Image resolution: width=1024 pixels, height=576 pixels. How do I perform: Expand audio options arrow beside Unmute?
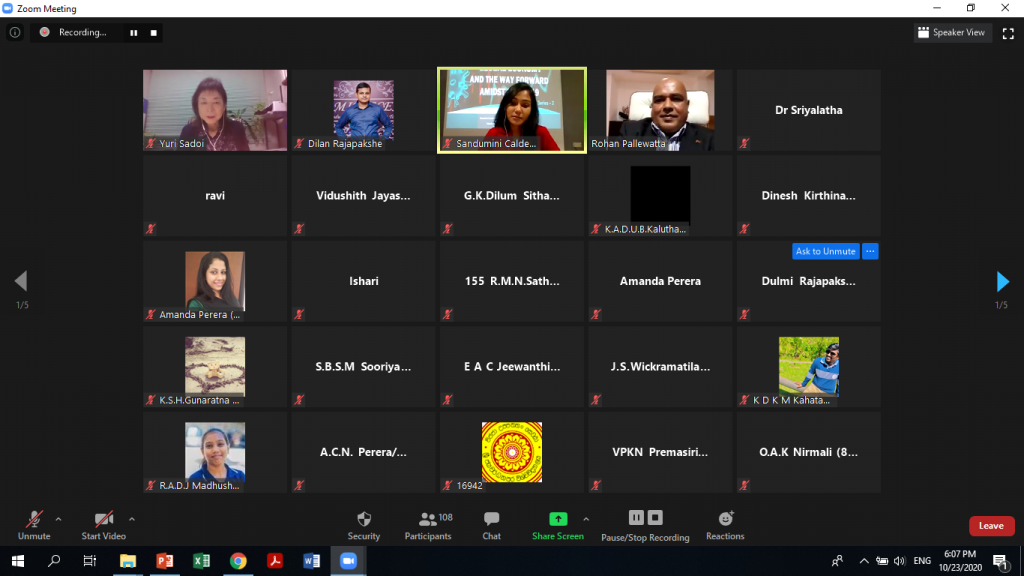point(58,519)
